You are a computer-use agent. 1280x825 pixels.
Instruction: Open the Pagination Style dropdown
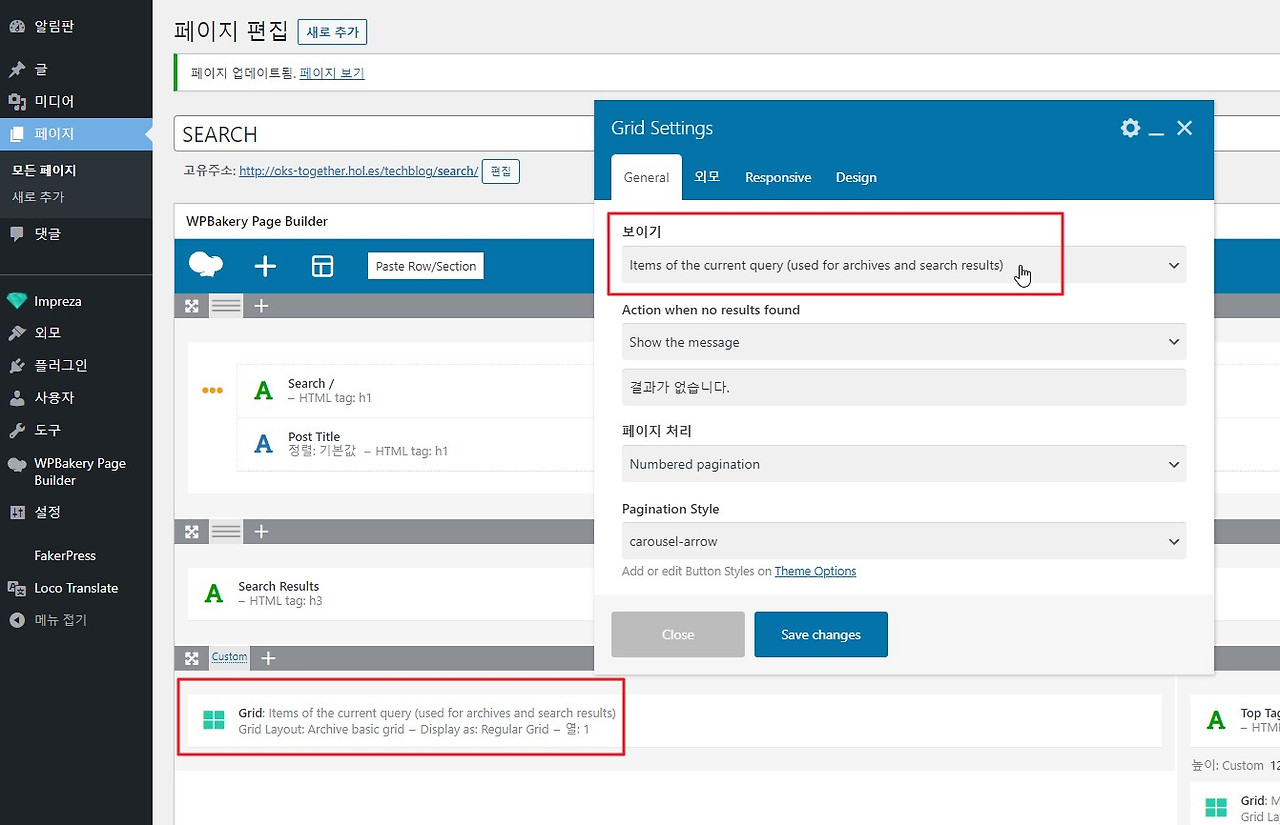[904, 541]
